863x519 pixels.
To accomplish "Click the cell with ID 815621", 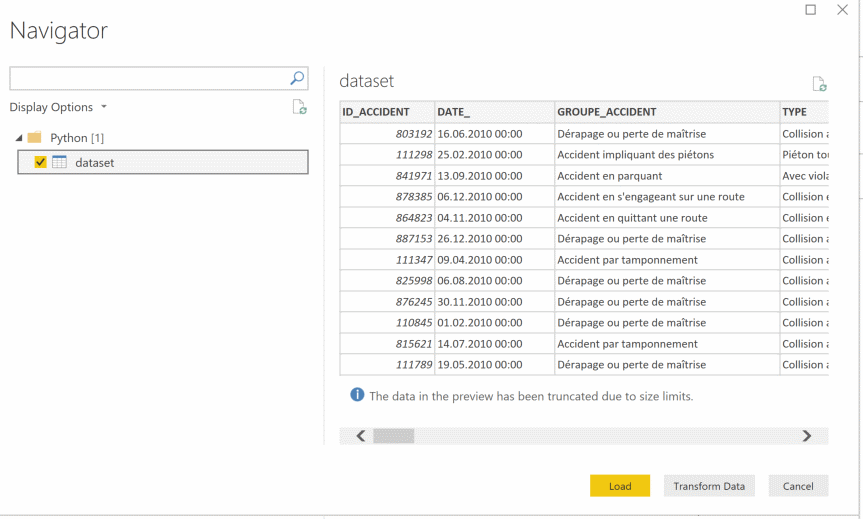I will (x=387, y=343).
